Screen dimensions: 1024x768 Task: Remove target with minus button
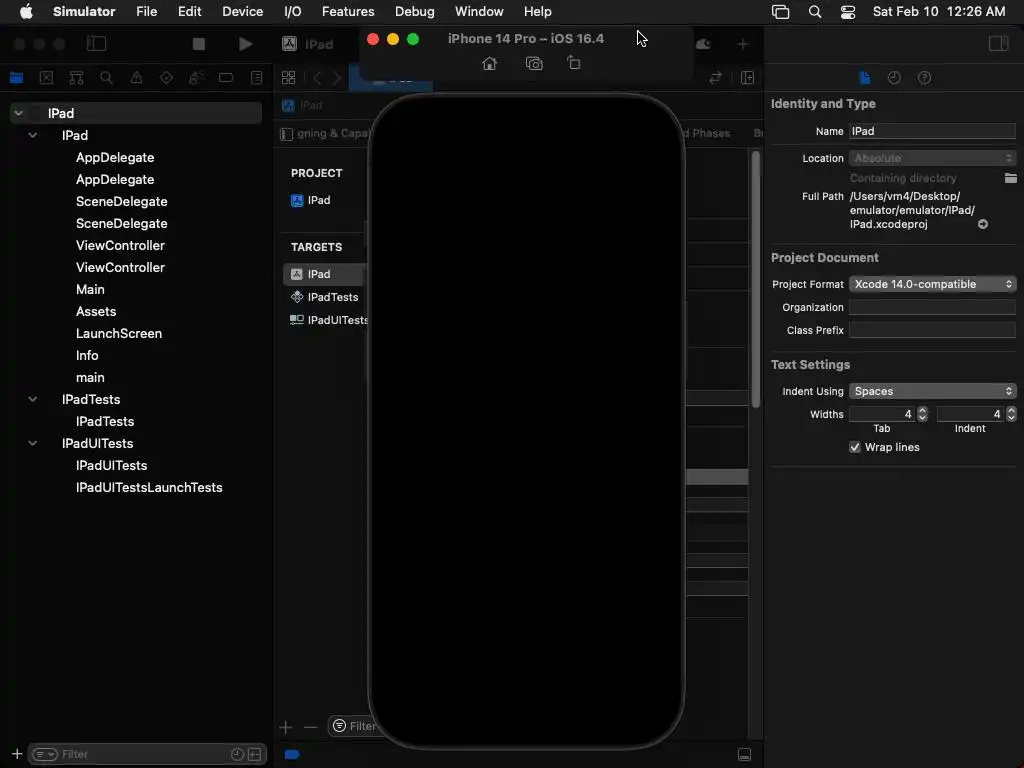point(310,727)
